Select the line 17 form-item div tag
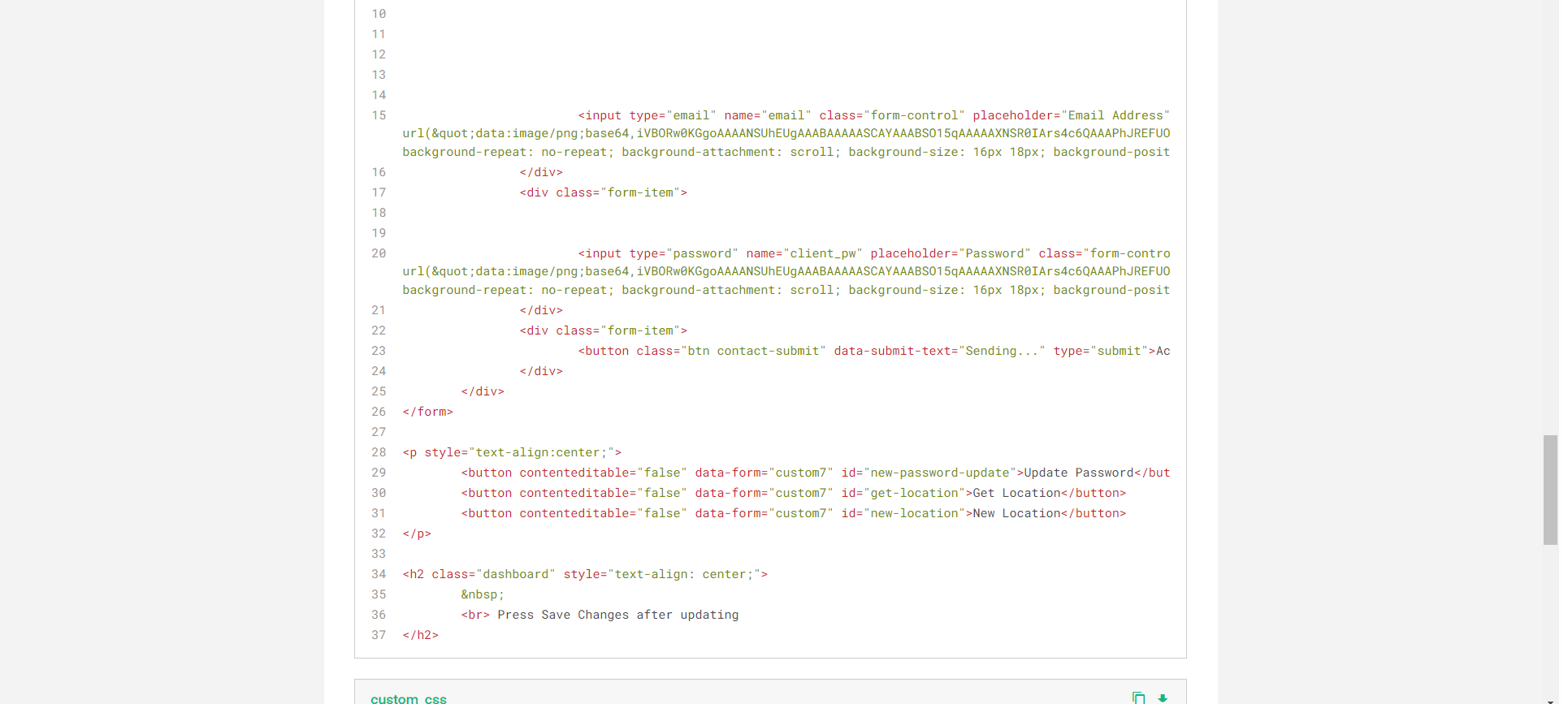Image resolution: width=1568 pixels, height=704 pixels. [x=604, y=192]
